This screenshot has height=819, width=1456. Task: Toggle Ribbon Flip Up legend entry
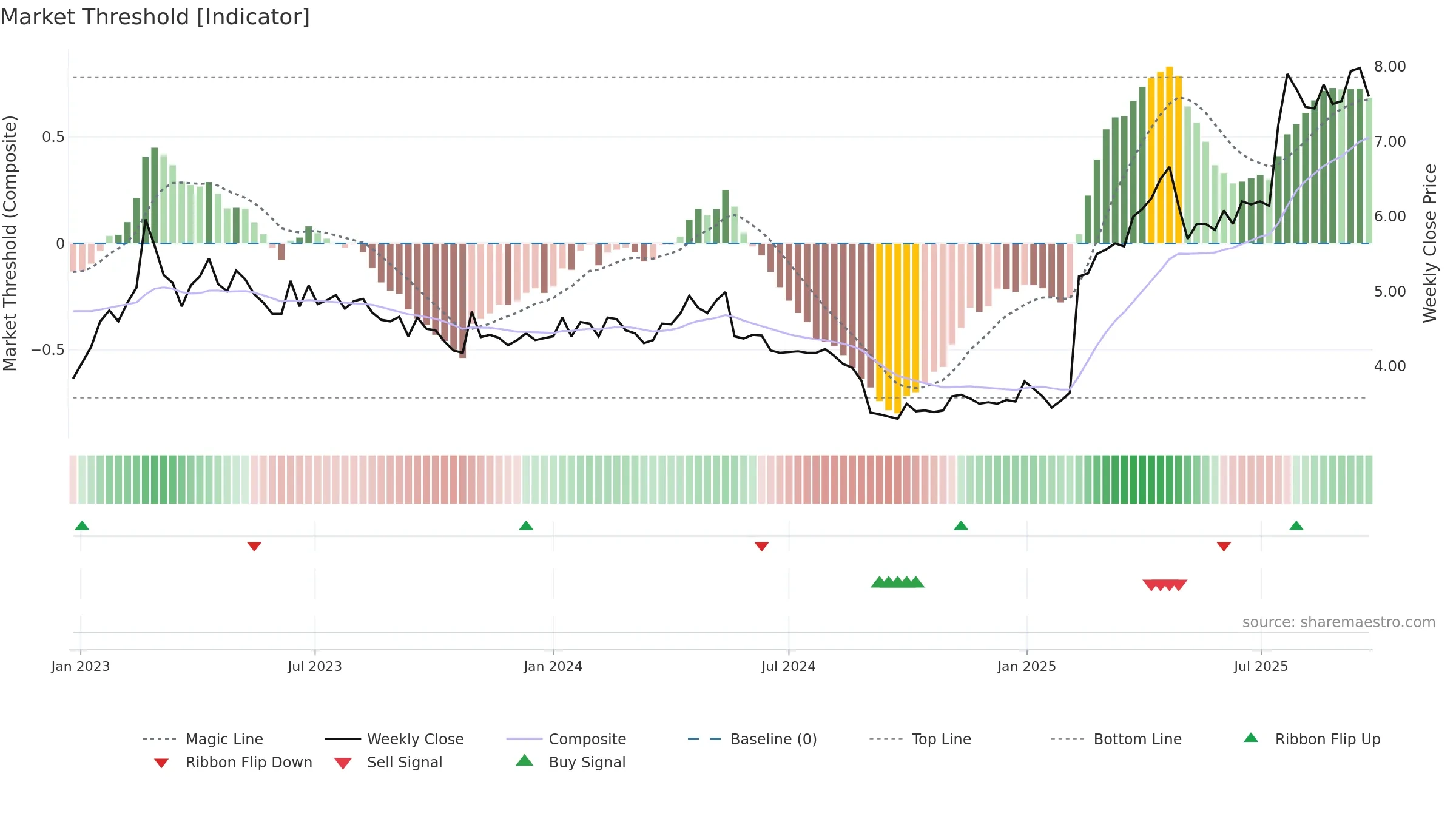pos(1312,739)
